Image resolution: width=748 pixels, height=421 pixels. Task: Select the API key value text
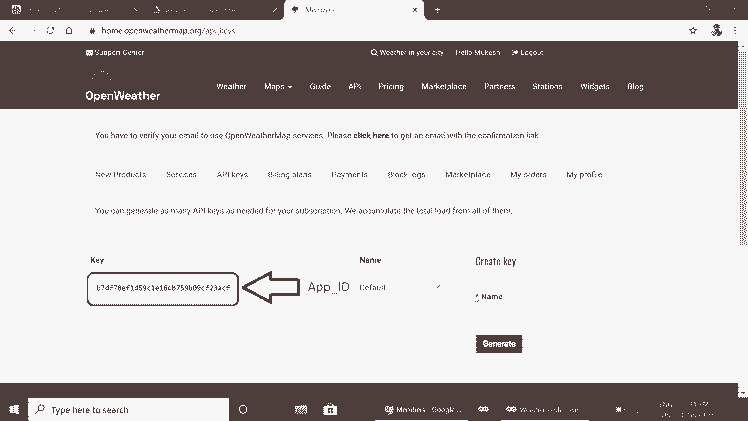tap(163, 288)
